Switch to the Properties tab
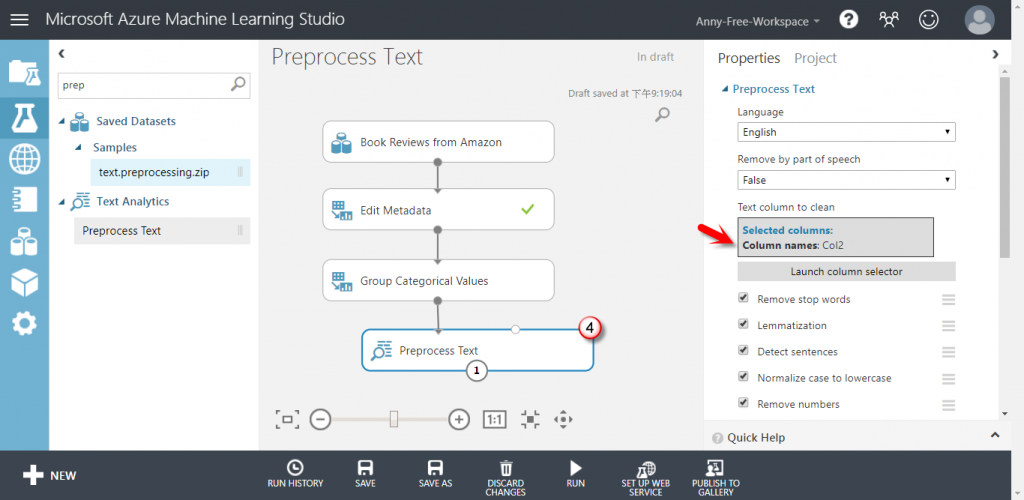 [749, 58]
